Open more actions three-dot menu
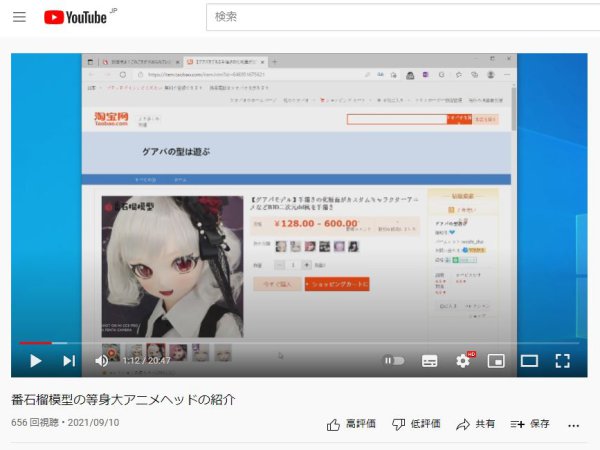This screenshot has height=450, width=600. [573, 425]
